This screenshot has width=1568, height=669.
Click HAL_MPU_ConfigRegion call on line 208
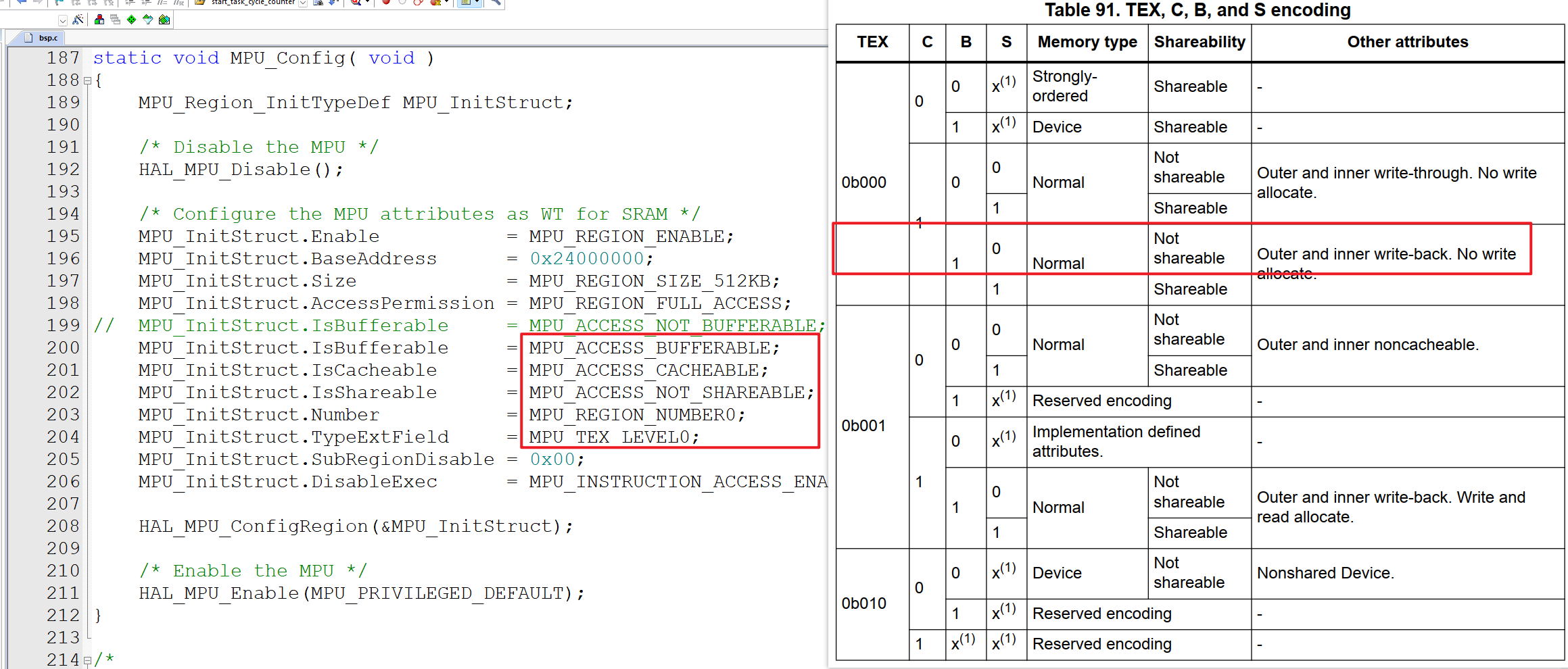coord(253,526)
